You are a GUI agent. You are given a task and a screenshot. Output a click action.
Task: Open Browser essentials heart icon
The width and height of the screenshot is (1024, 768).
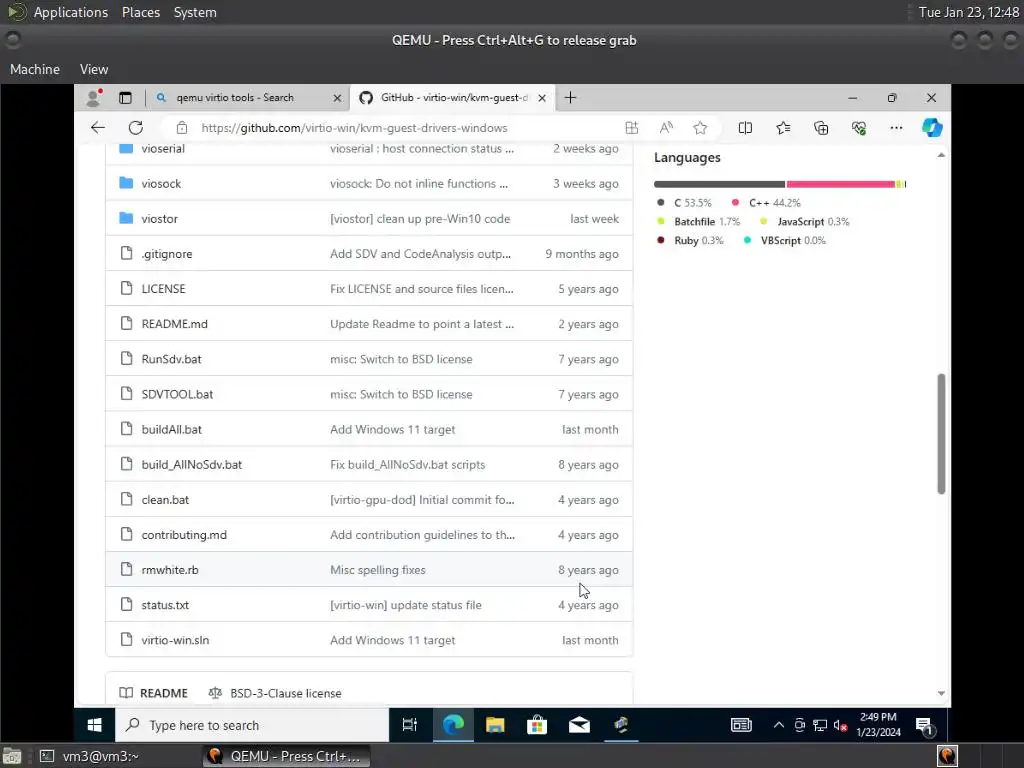tap(859, 128)
